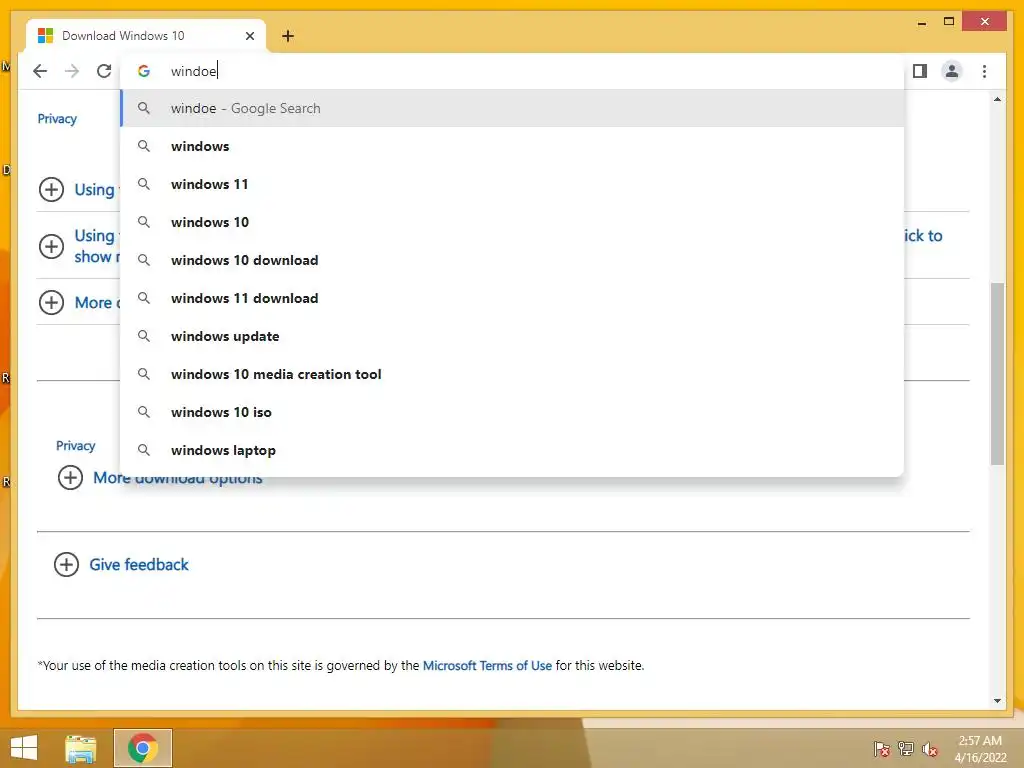Choose 'windows 10 media creation tool' suggestion
Image resolution: width=1024 pixels, height=768 pixels.
(x=513, y=374)
